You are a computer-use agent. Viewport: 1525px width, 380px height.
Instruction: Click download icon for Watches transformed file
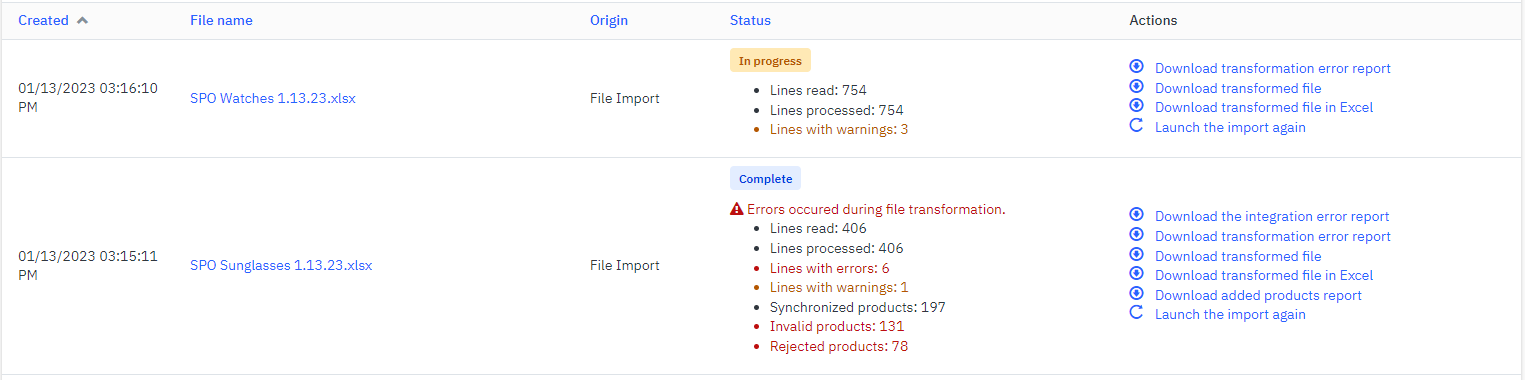coord(1136,86)
